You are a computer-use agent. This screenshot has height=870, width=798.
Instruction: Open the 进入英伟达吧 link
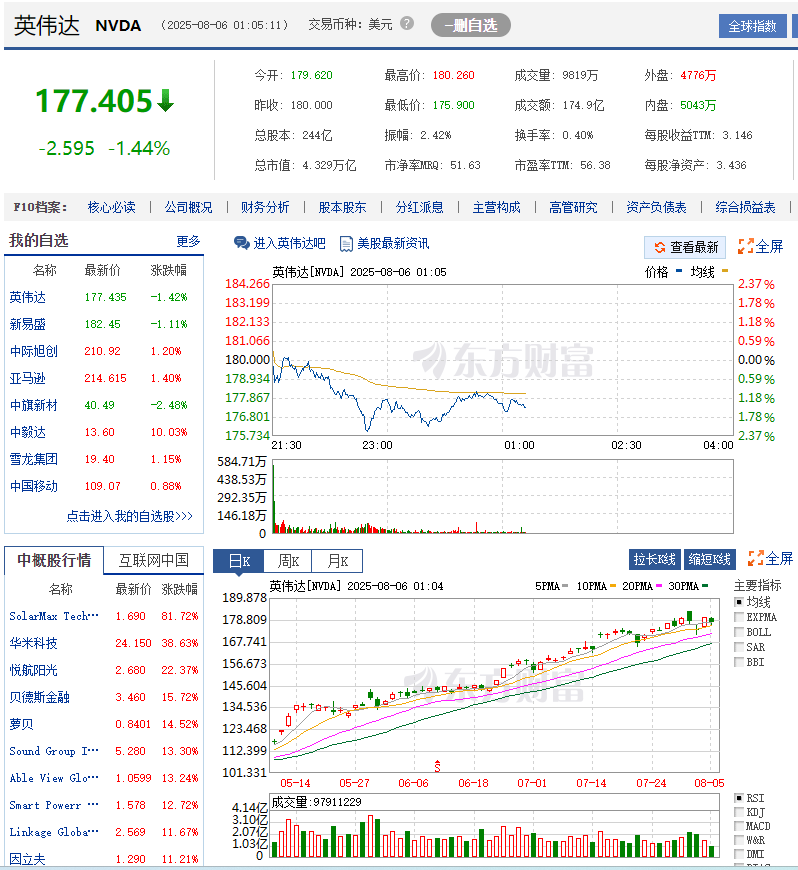(289, 244)
